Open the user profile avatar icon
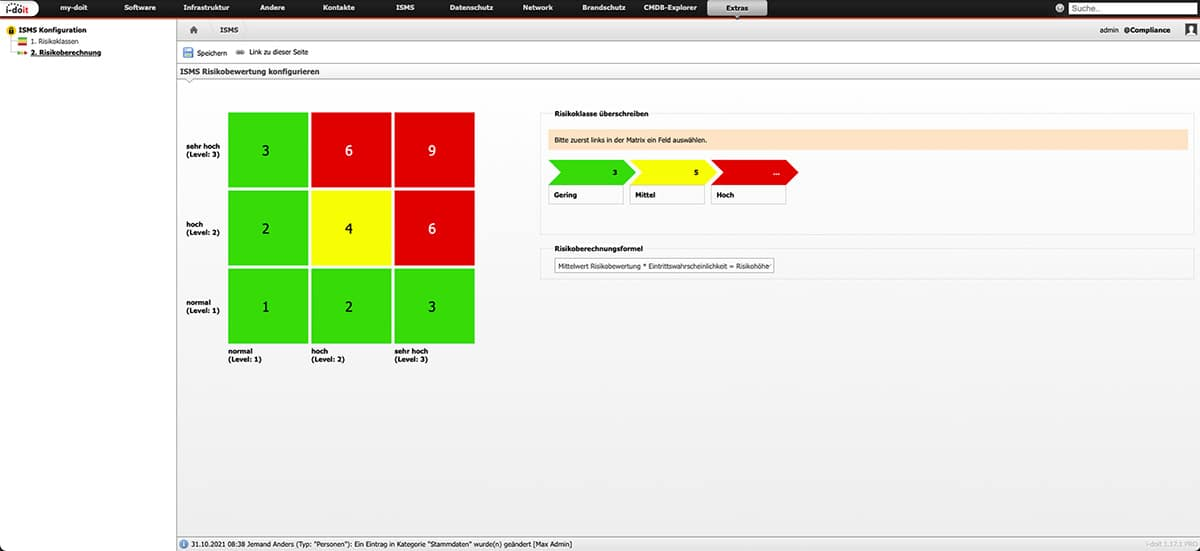 (x=1190, y=31)
